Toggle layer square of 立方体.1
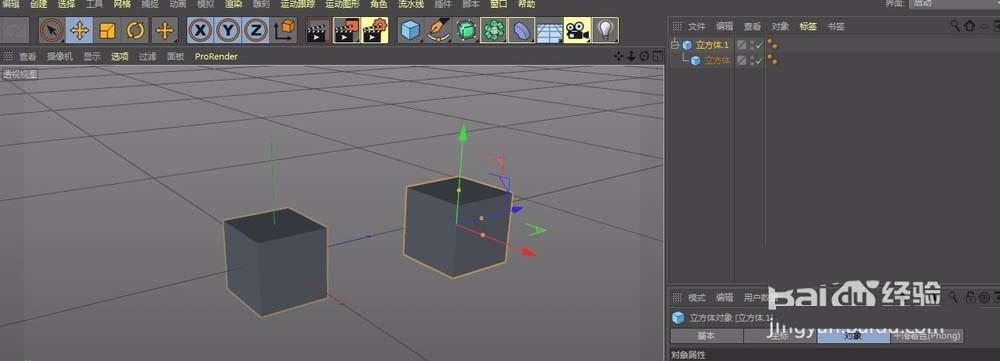1000x361 pixels. [x=741, y=45]
